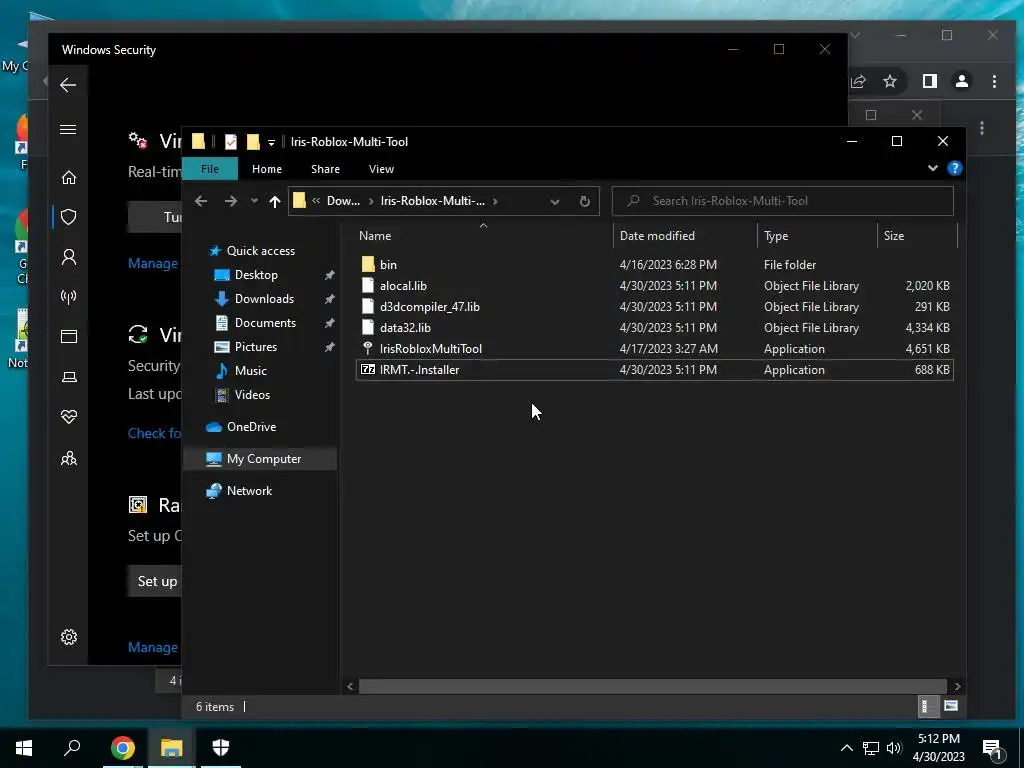
Task: Open Pictures in navigation pane
Action: tap(255, 347)
